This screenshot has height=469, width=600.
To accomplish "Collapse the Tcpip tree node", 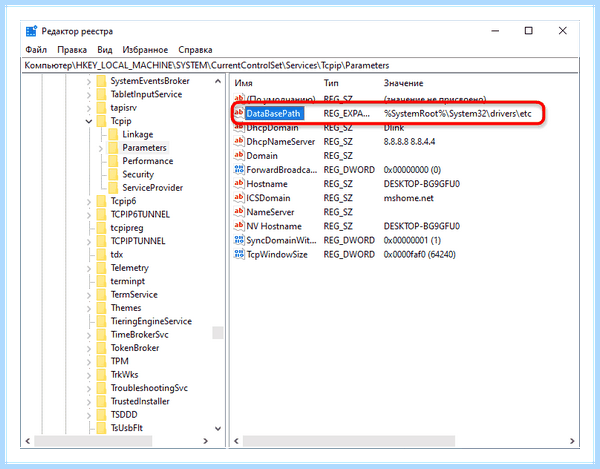I will [x=89, y=121].
